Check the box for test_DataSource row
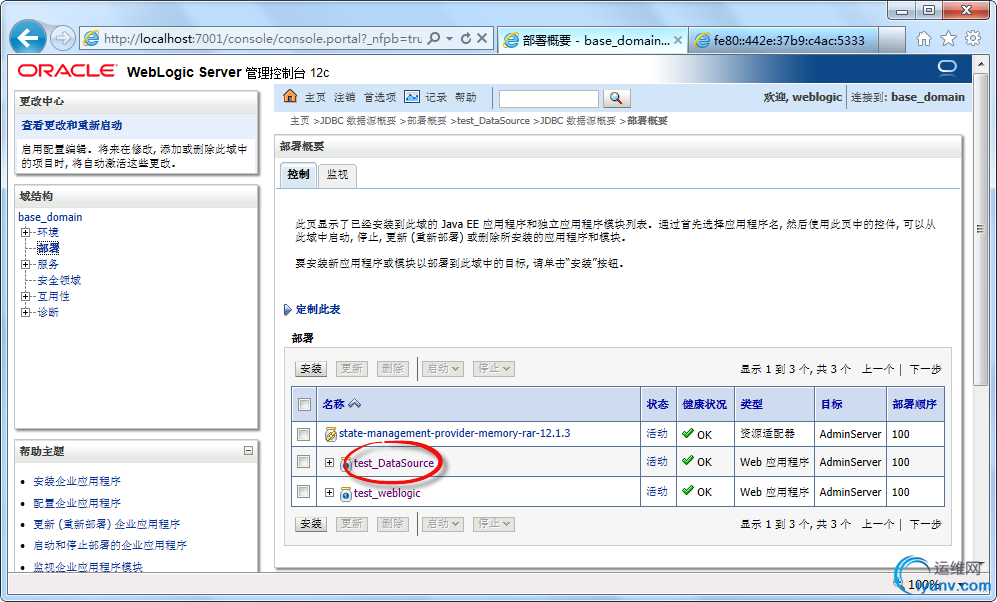Screen dimensions: 997x602 coord(303,462)
